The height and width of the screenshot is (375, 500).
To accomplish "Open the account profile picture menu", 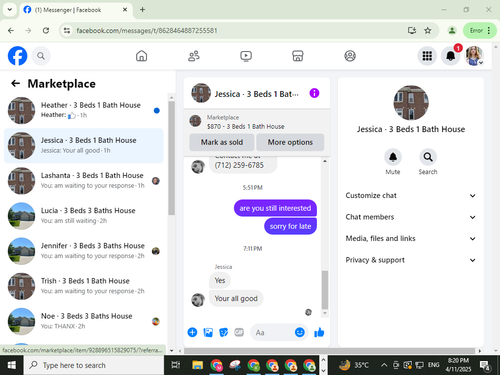I will pyautogui.click(x=474, y=56).
